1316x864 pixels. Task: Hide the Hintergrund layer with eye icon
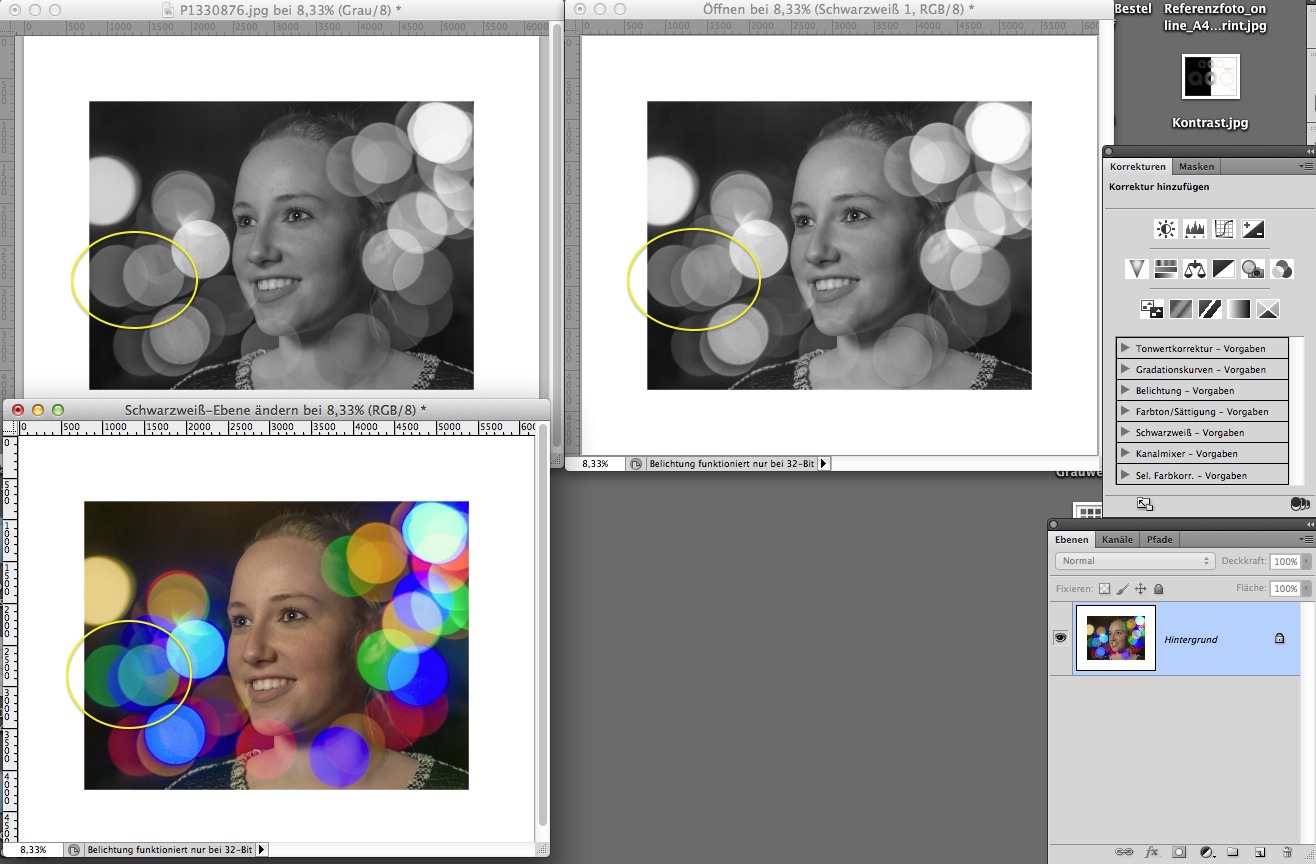1060,638
